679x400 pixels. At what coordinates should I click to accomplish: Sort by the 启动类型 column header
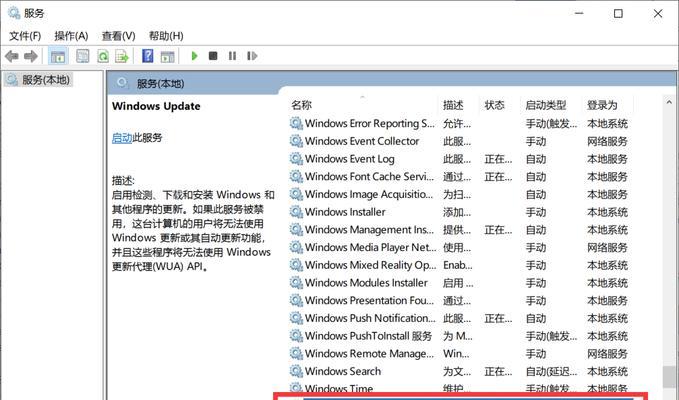[x=546, y=105]
